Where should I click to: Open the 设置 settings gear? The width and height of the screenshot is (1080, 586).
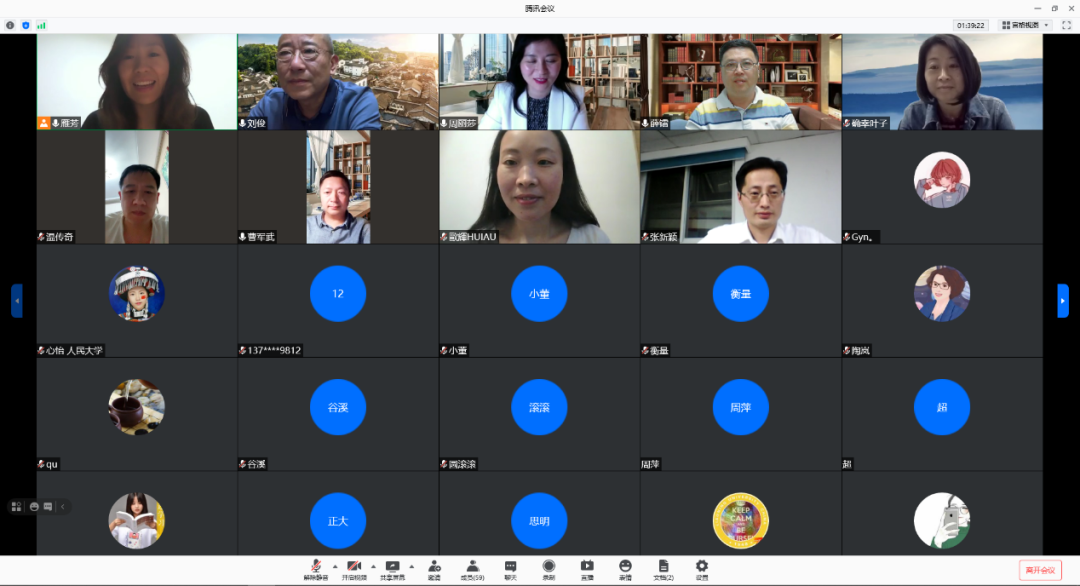(701, 570)
